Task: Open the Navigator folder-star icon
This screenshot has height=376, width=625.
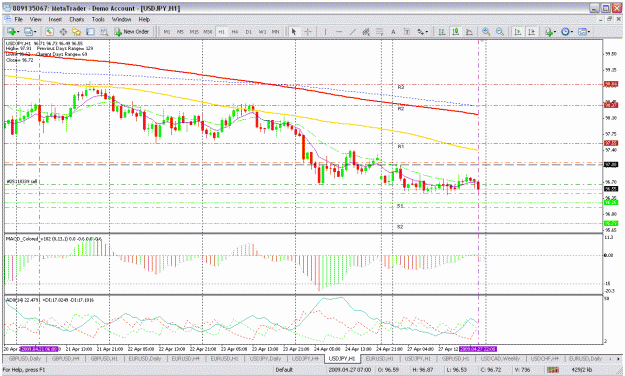Action: 77,31
